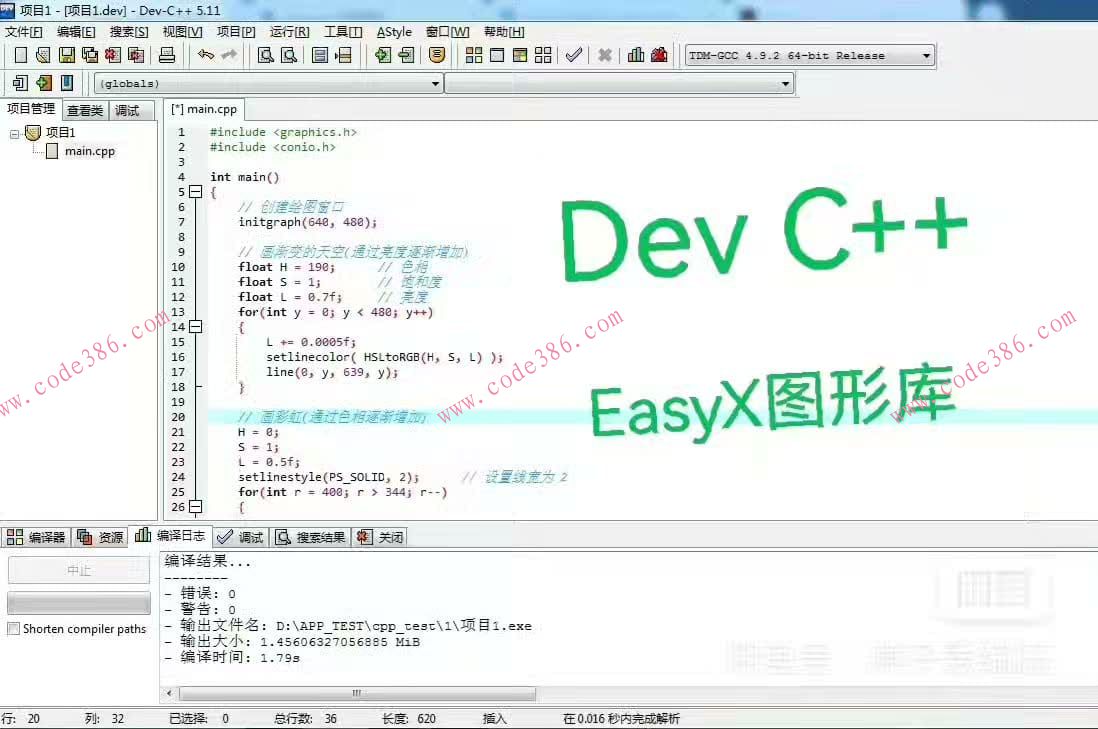Undo the last edit via toolbar arrow
Screen dimensions: 1098x729
[x=206, y=55]
